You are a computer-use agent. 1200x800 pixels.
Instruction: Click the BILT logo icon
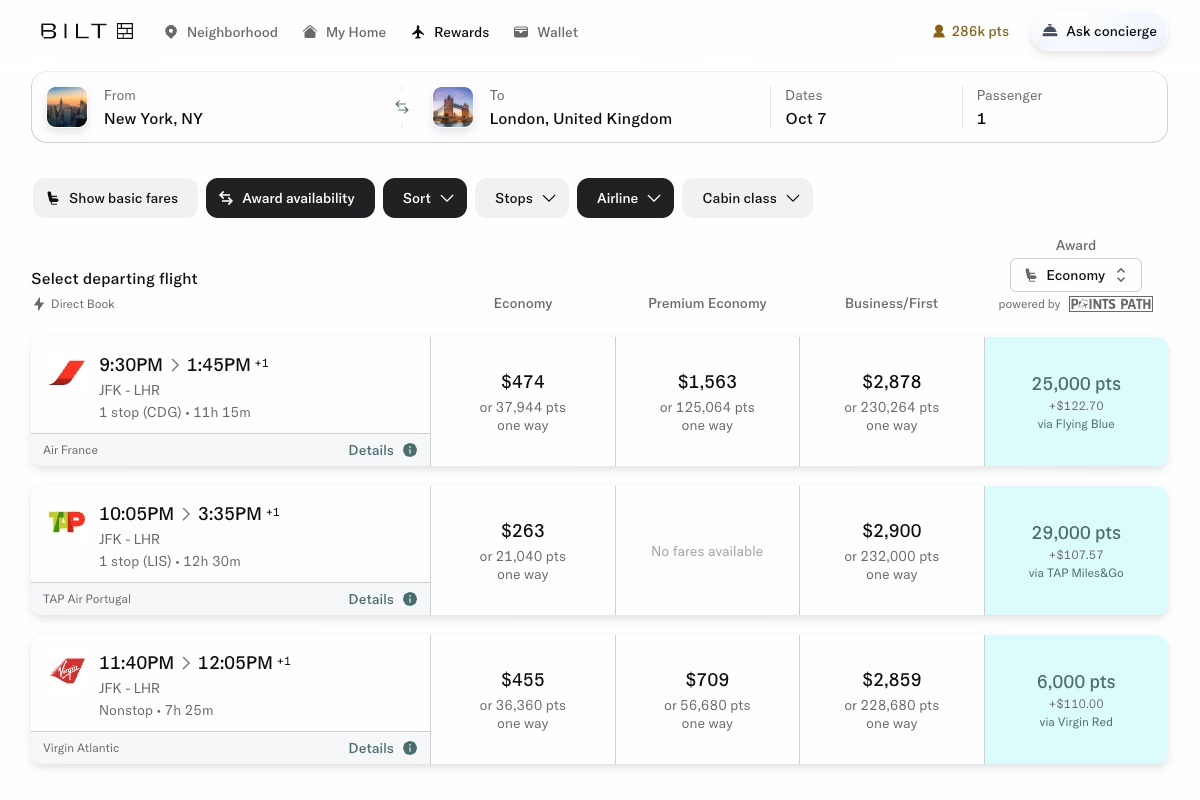tap(125, 31)
